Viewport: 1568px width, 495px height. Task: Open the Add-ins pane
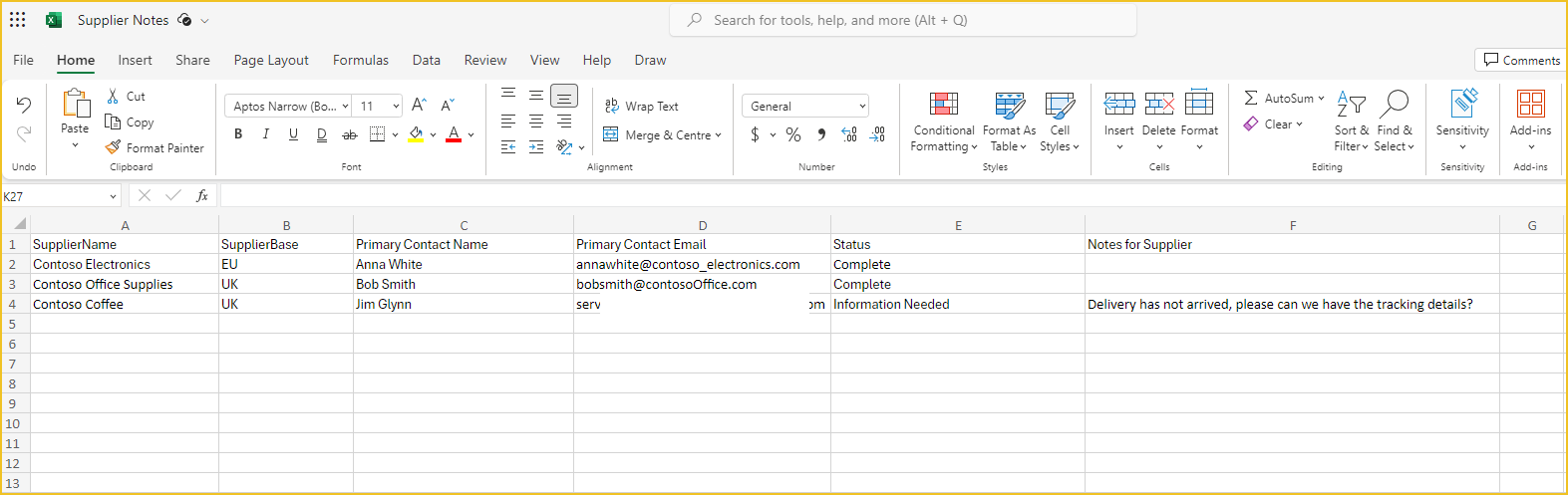pos(1530,120)
